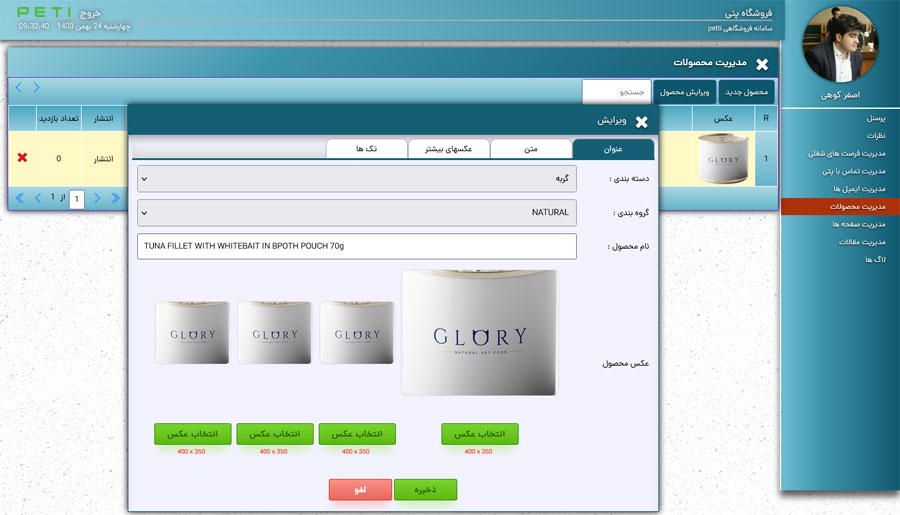Image resolution: width=900 pixels, height=515 pixels.
Task: Click the عکس column header
Action: pyautogui.click(x=723, y=118)
